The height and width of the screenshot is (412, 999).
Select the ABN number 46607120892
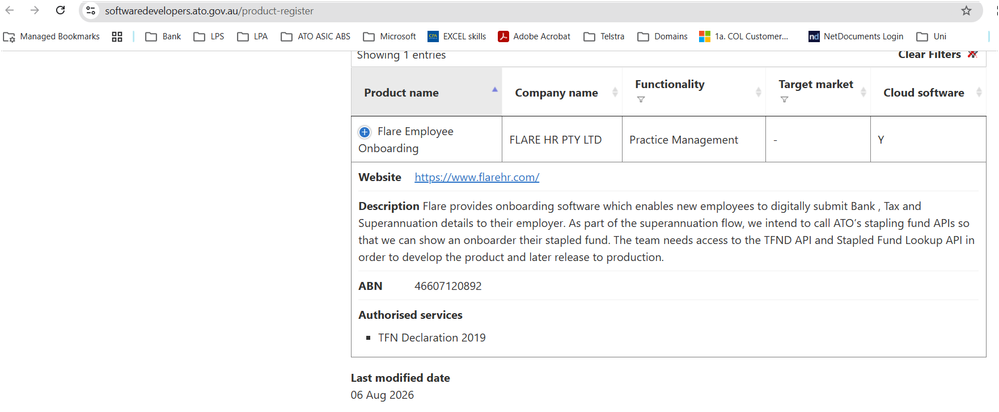point(448,287)
